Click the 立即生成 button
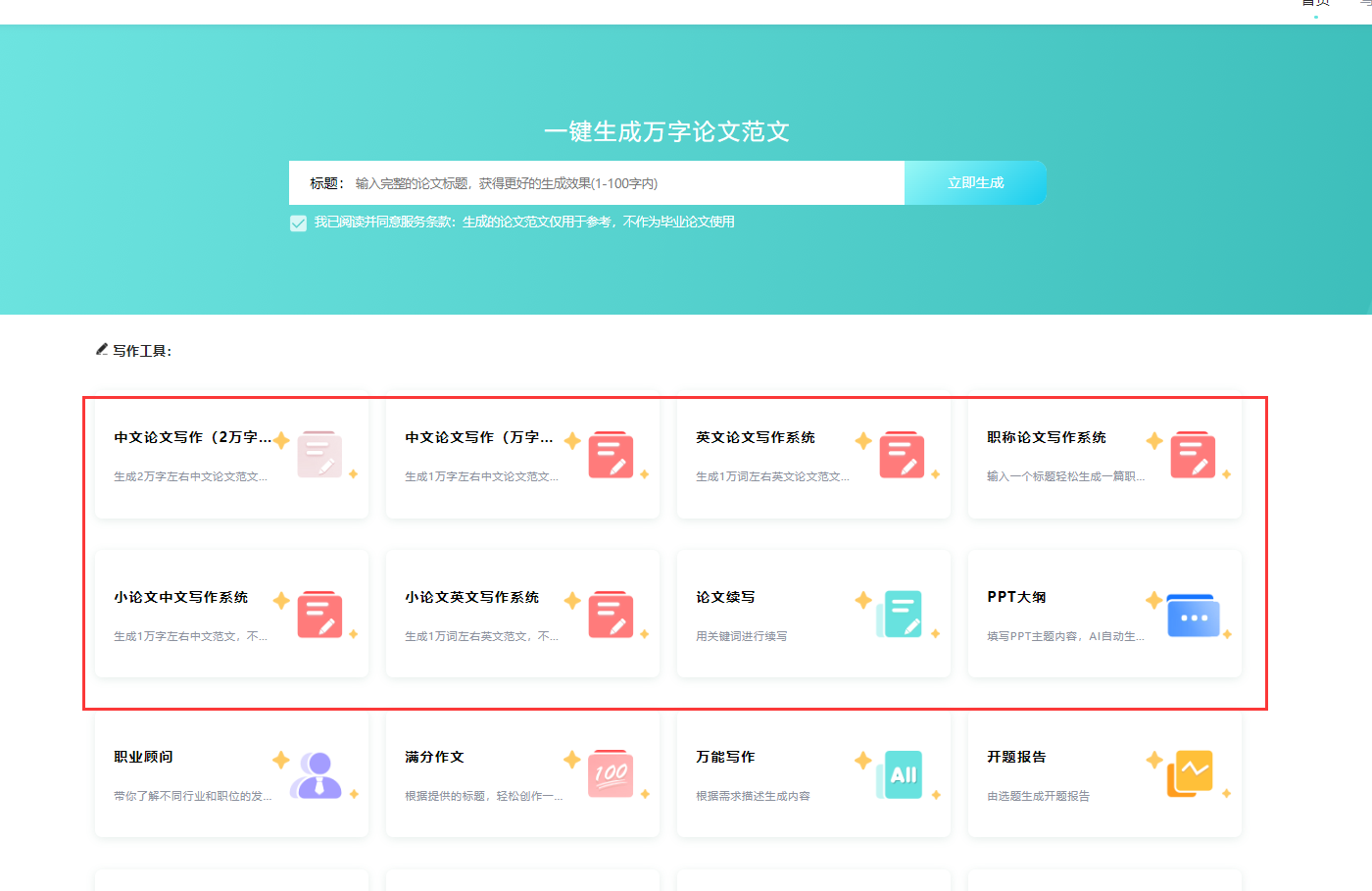Image resolution: width=1372 pixels, height=891 pixels. 975,182
